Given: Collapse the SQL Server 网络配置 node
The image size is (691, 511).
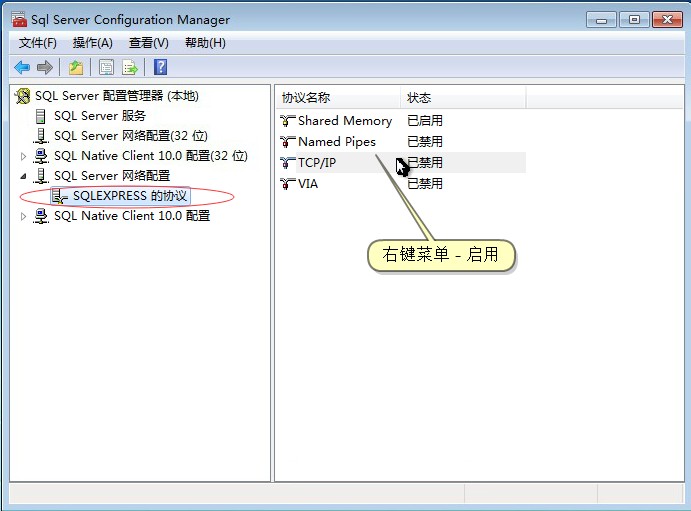Looking at the screenshot, I should [x=23, y=176].
